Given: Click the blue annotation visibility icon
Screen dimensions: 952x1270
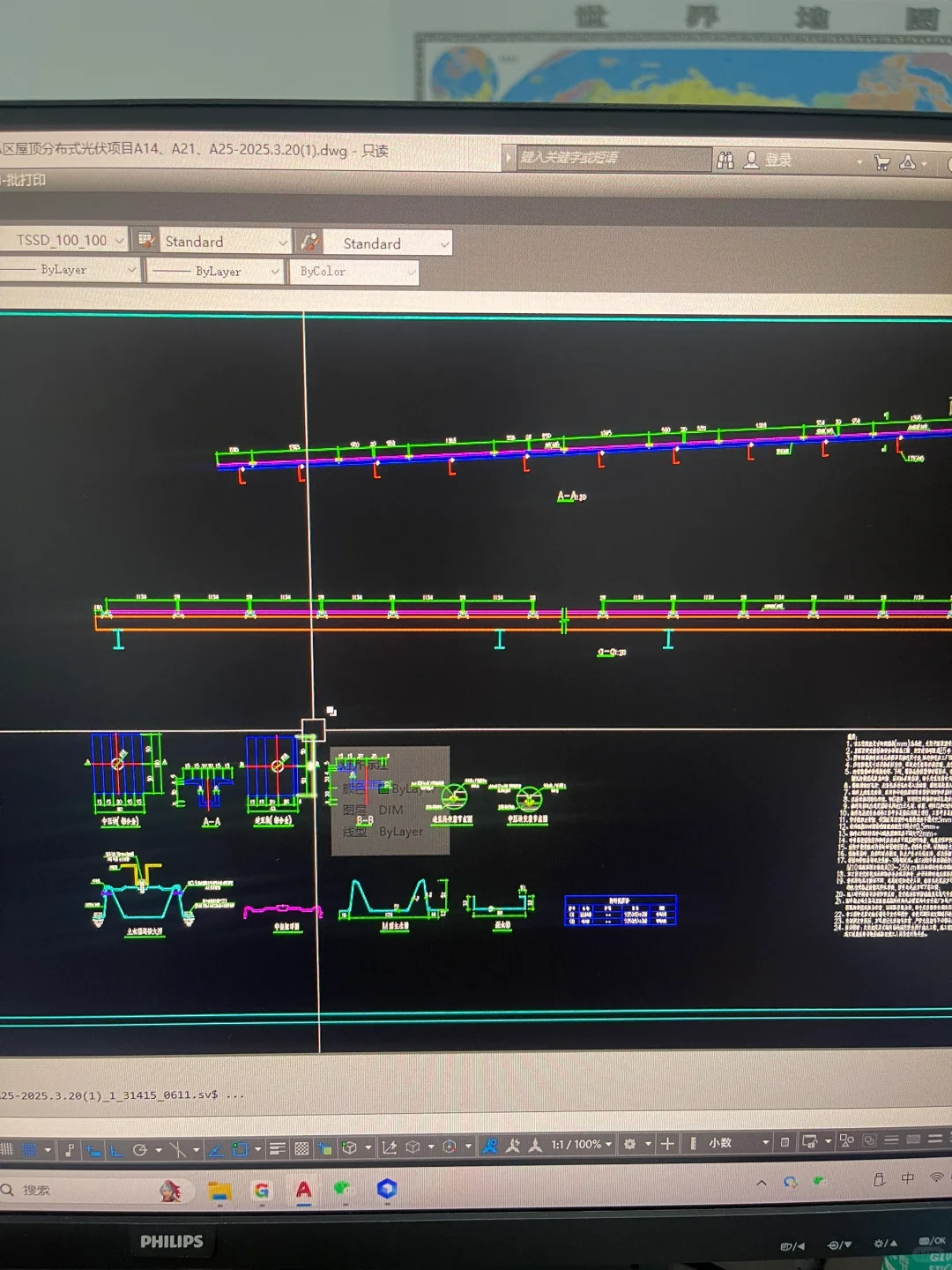Looking at the screenshot, I should click(490, 1146).
